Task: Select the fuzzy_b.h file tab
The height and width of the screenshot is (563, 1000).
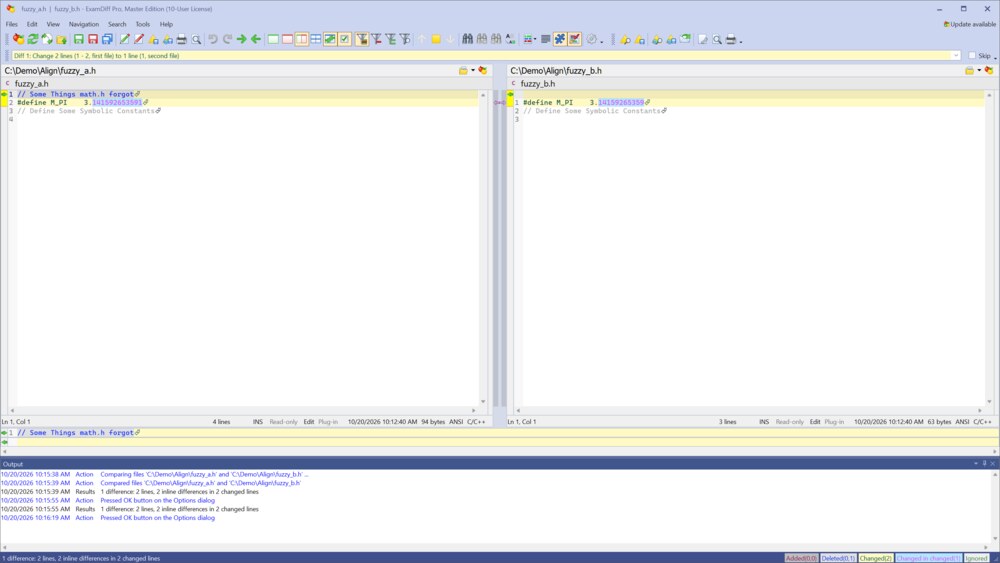Action: [538, 84]
